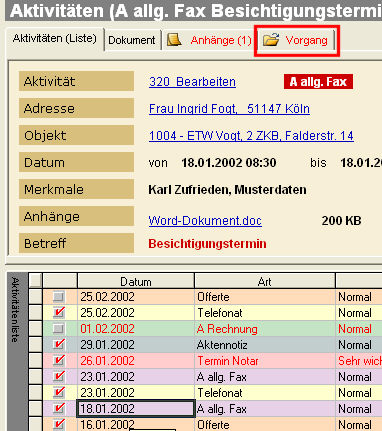Click the Vorgang folder icon

click(x=271, y=40)
